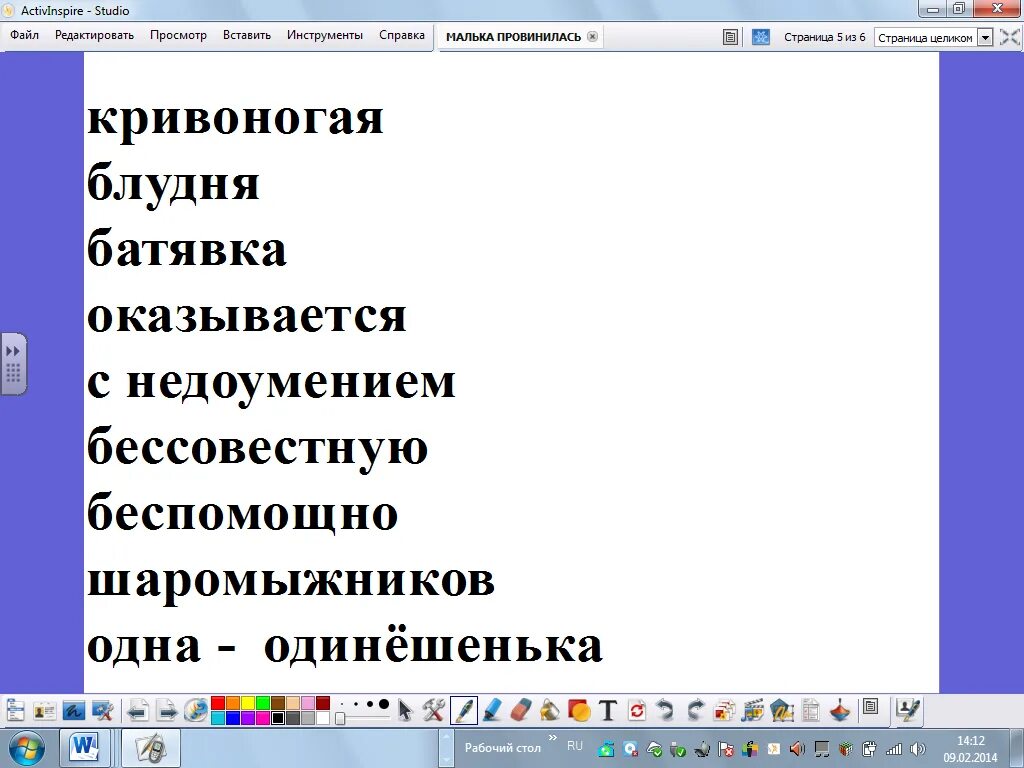Close the МАЛЬКА ПРОВИНИЛАСЬ tab
The height and width of the screenshot is (768, 1024).
coord(592,37)
